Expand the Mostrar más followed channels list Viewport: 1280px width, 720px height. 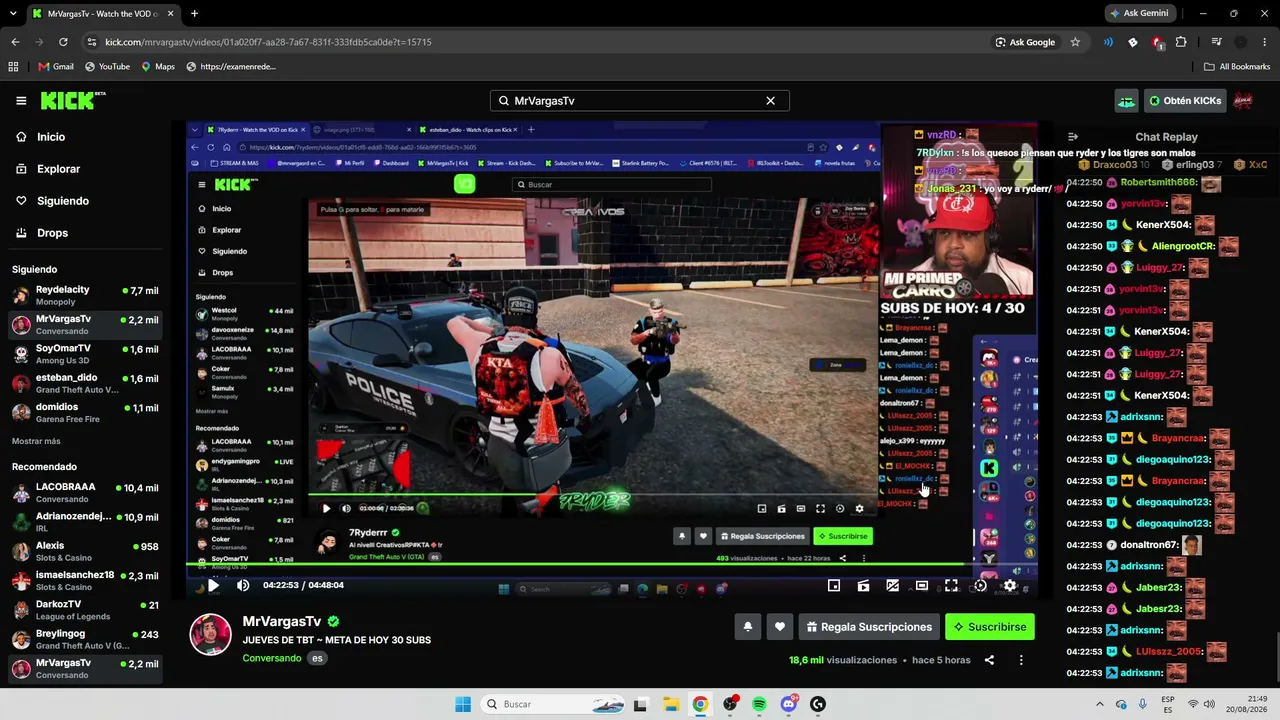pyautogui.click(x=36, y=441)
